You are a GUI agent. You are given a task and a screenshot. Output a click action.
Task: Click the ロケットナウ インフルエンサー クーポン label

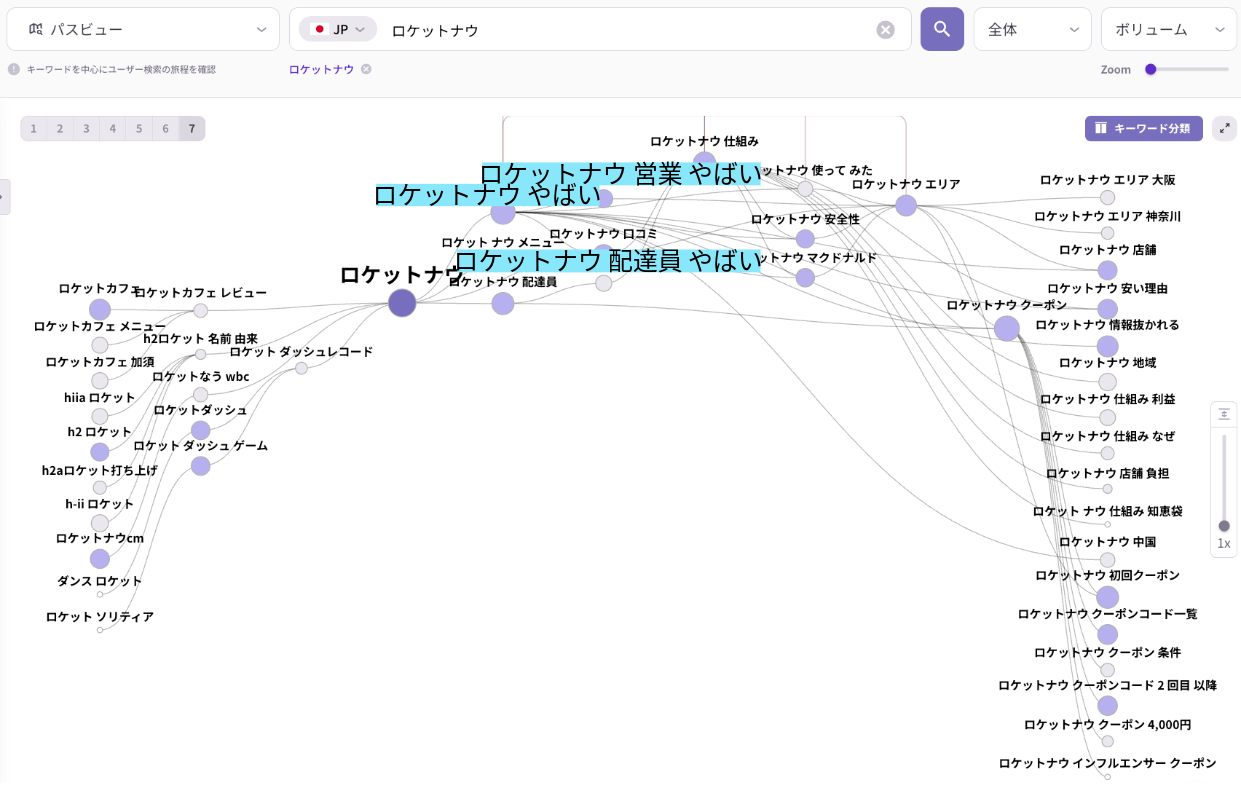[x=1107, y=763]
